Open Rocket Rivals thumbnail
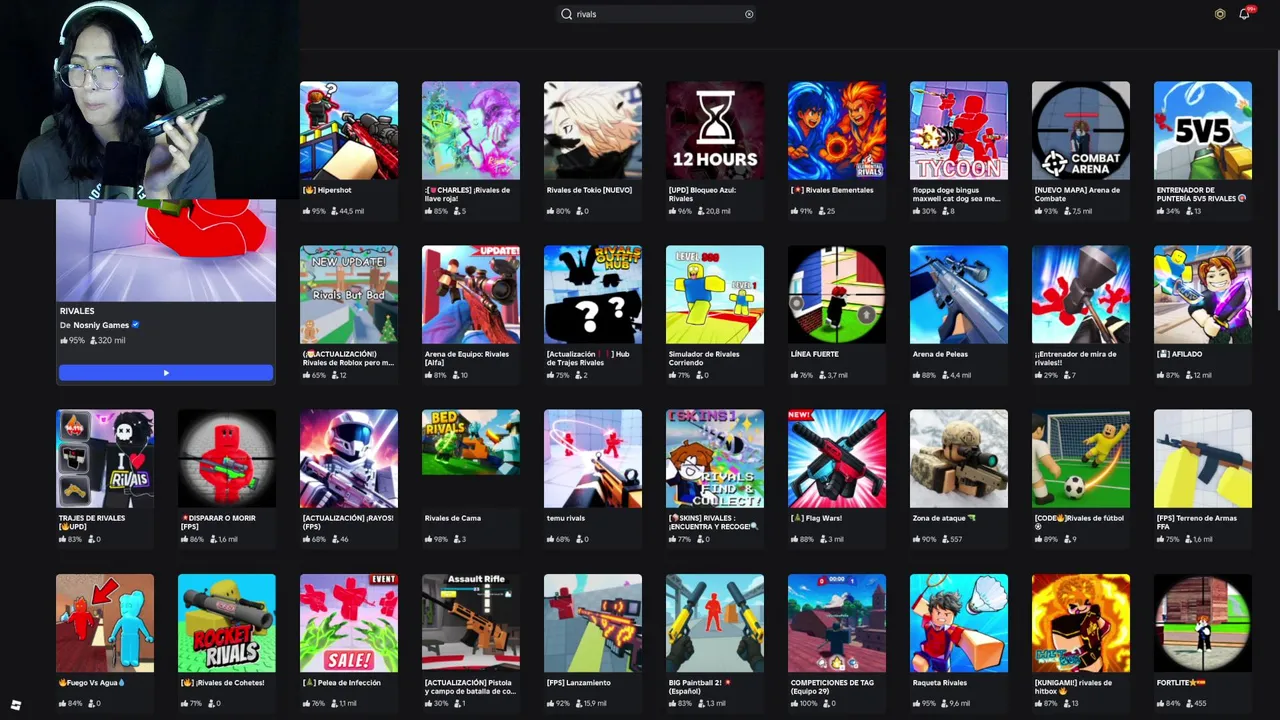Image resolution: width=1280 pixels, height=720 pixels. pyautogui.click(x=227, y=623)
